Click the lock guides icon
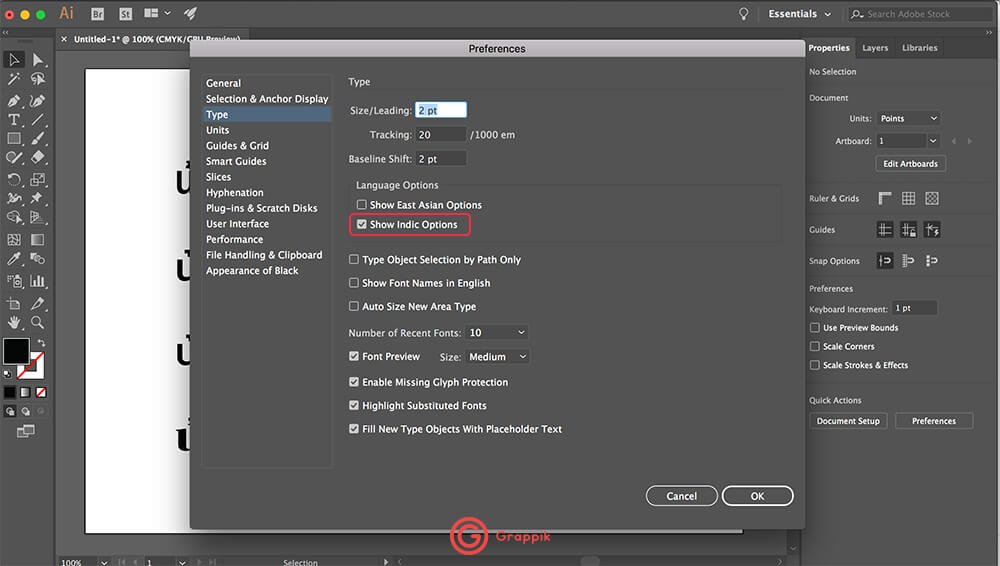 908,230
